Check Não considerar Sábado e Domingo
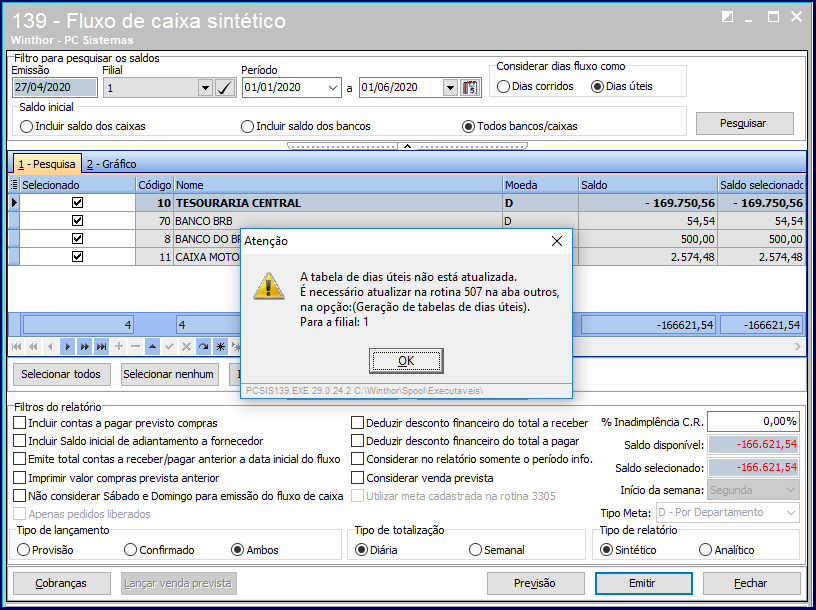Screen dimensions: 816x610 (19, 495)
